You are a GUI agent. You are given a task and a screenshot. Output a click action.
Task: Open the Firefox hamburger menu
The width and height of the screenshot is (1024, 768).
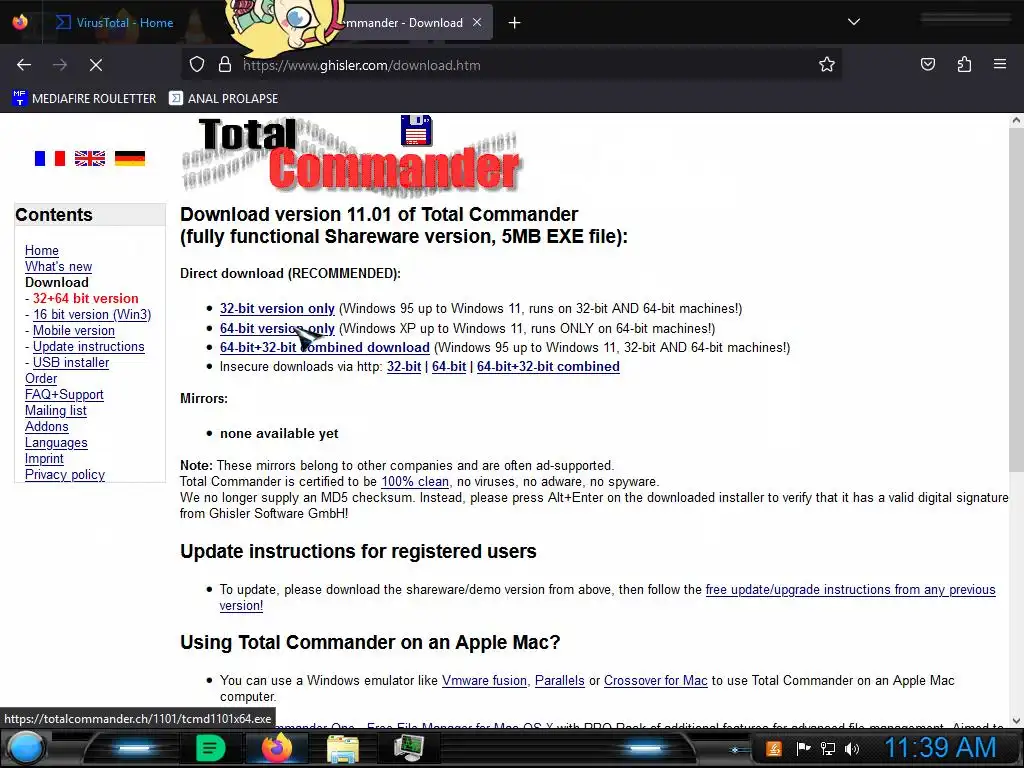pos(1000,64)
